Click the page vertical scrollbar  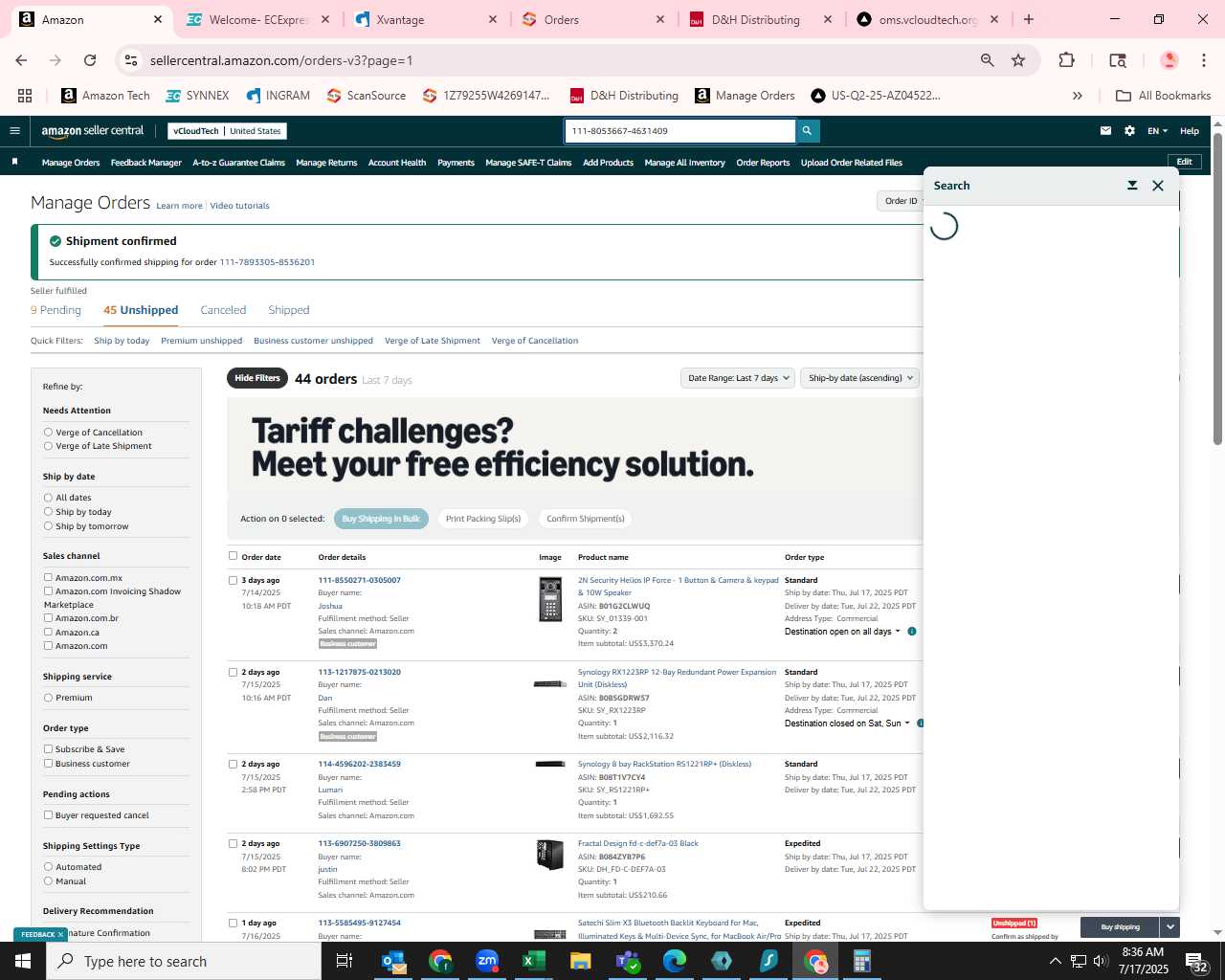[1218, 287]
